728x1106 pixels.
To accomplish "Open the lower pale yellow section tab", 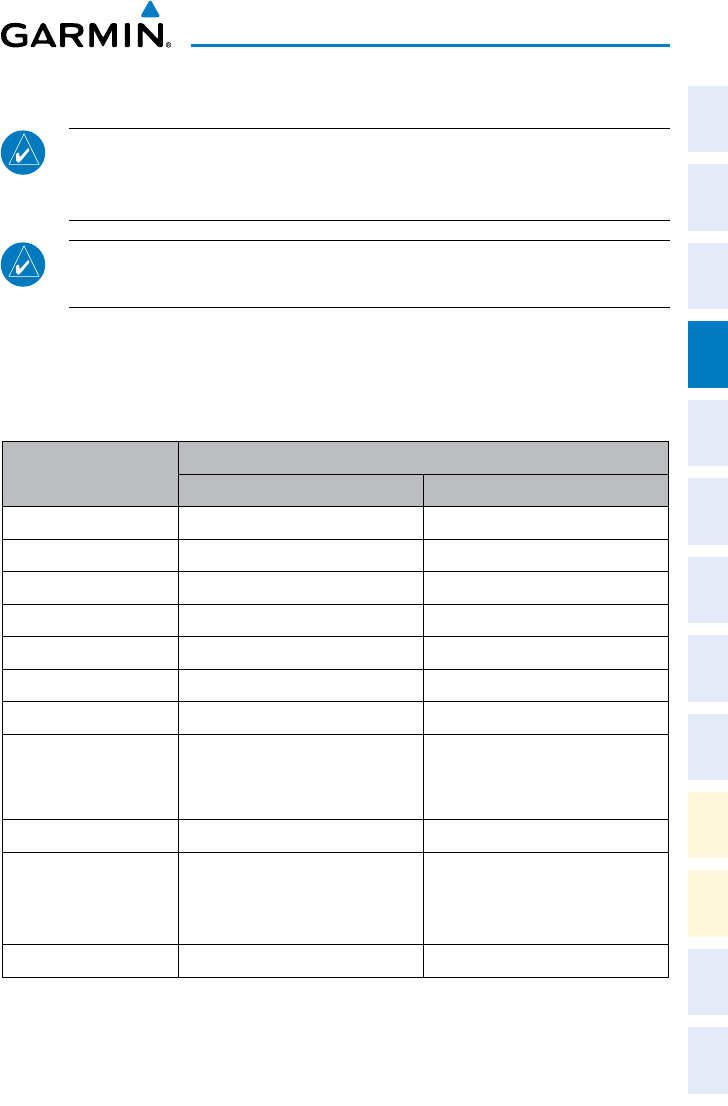I will (x=708, y=904).
